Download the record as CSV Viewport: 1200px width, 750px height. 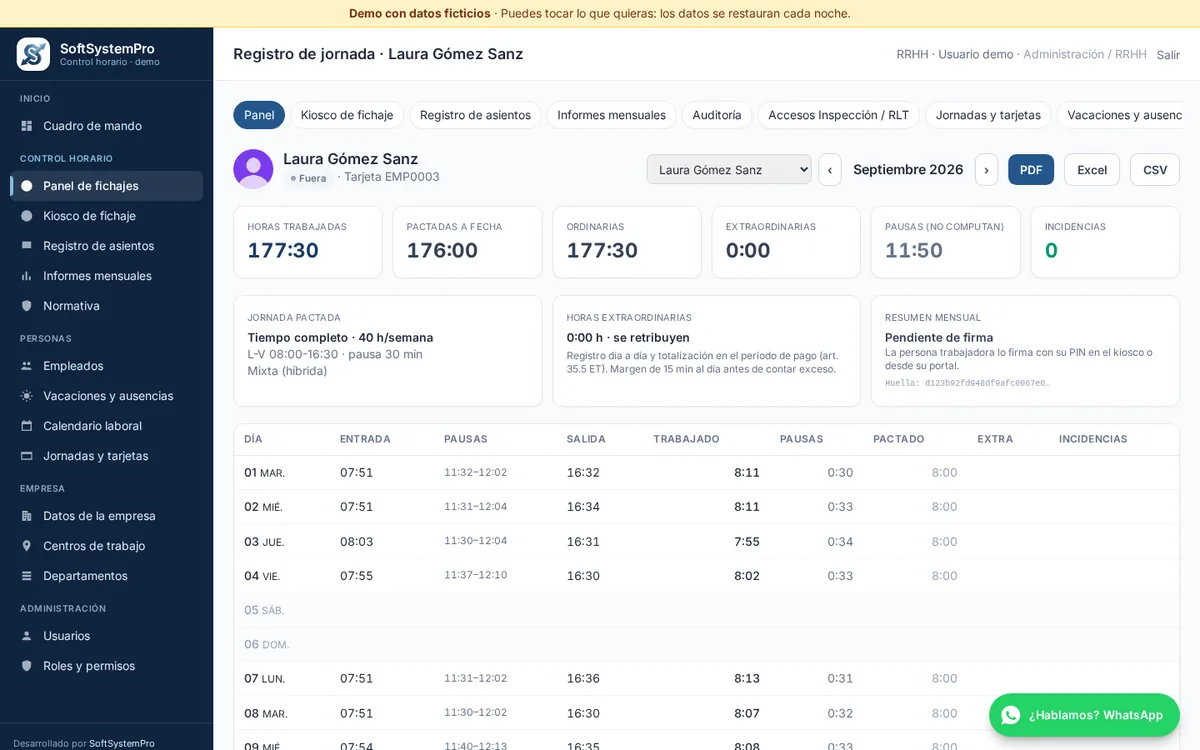point(1155,170)
